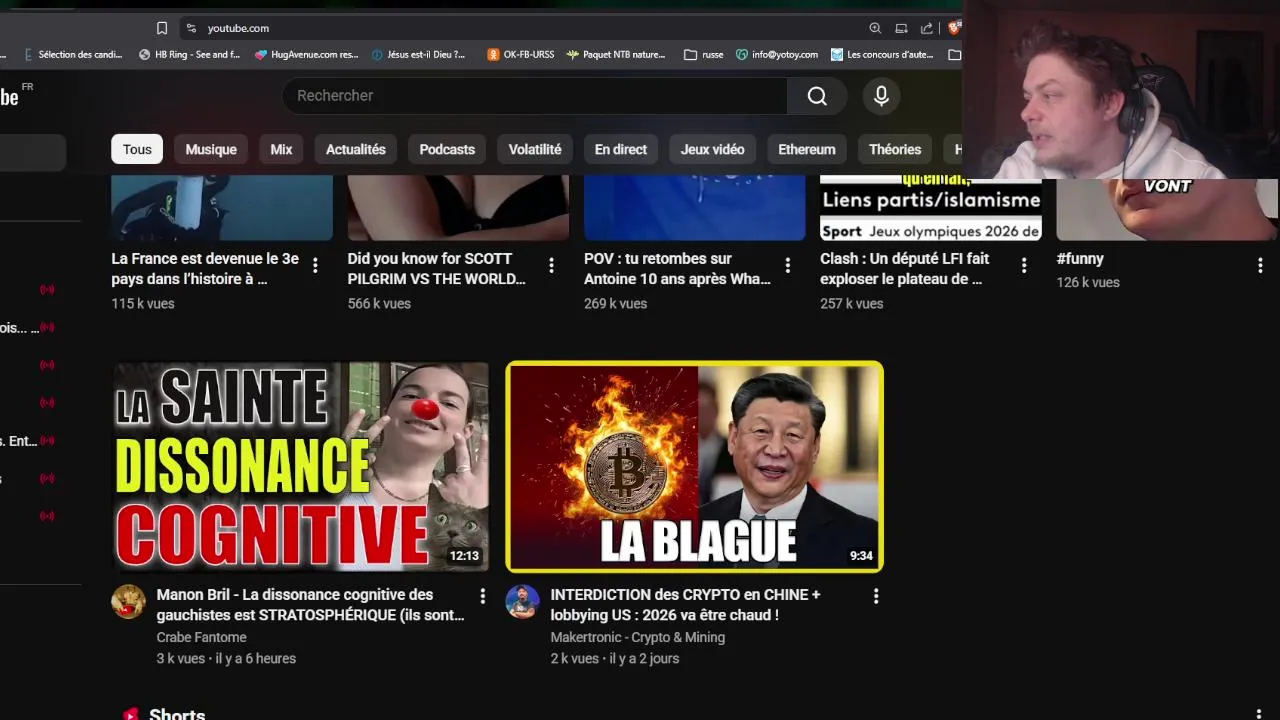This screenshot has height=720, width=1280.
Task: Click the share icon in the address bar
Action: tap(927, 28)
